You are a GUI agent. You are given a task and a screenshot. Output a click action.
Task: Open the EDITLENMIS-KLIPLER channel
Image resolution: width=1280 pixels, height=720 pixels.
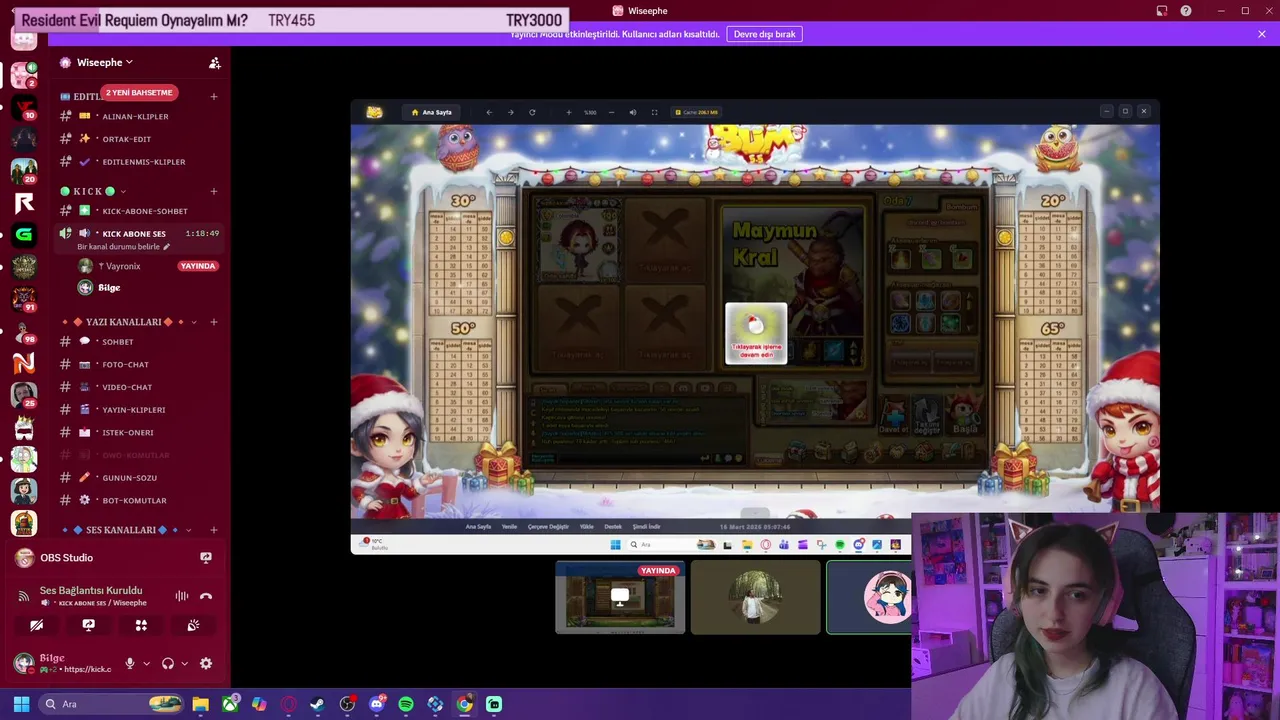[140, 162]
